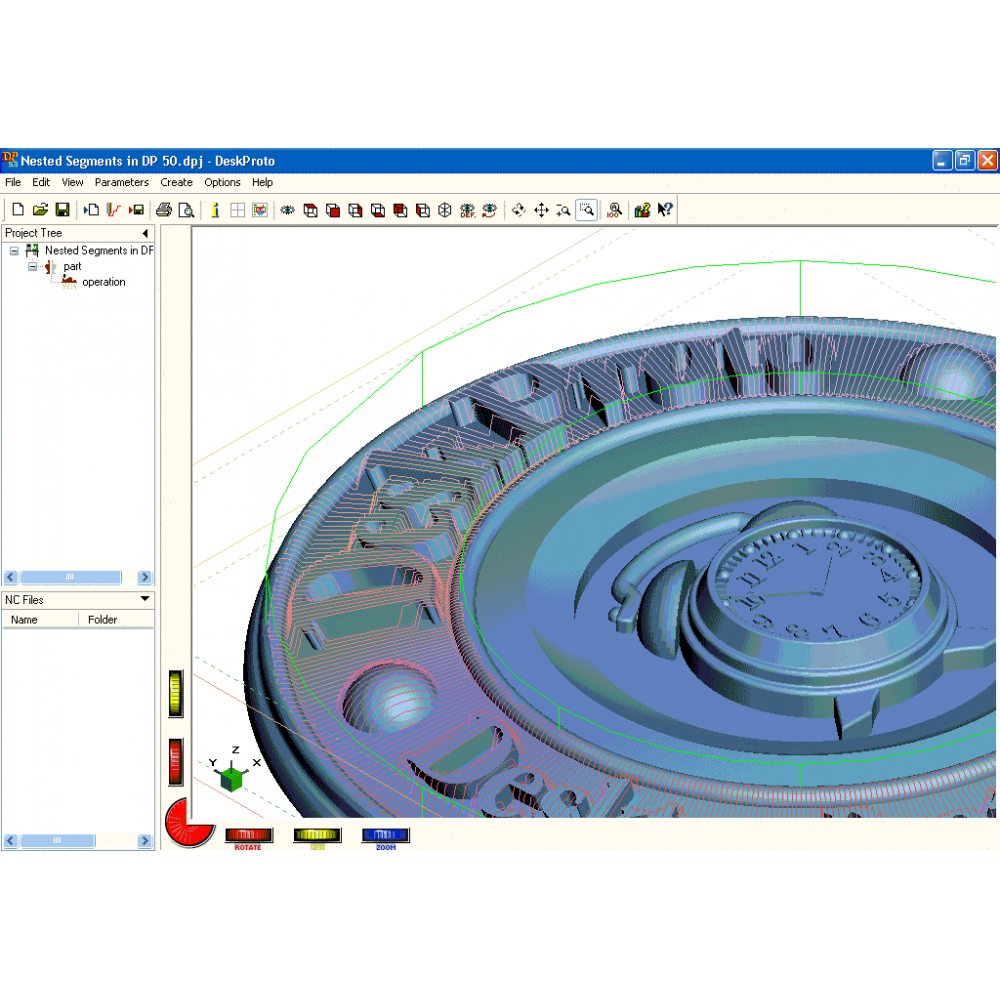Write the NC program file with the arrow-and-disk icon
Viewport: 1000px width, 1000px height.
pyautogui.click(x=136, y=209)
